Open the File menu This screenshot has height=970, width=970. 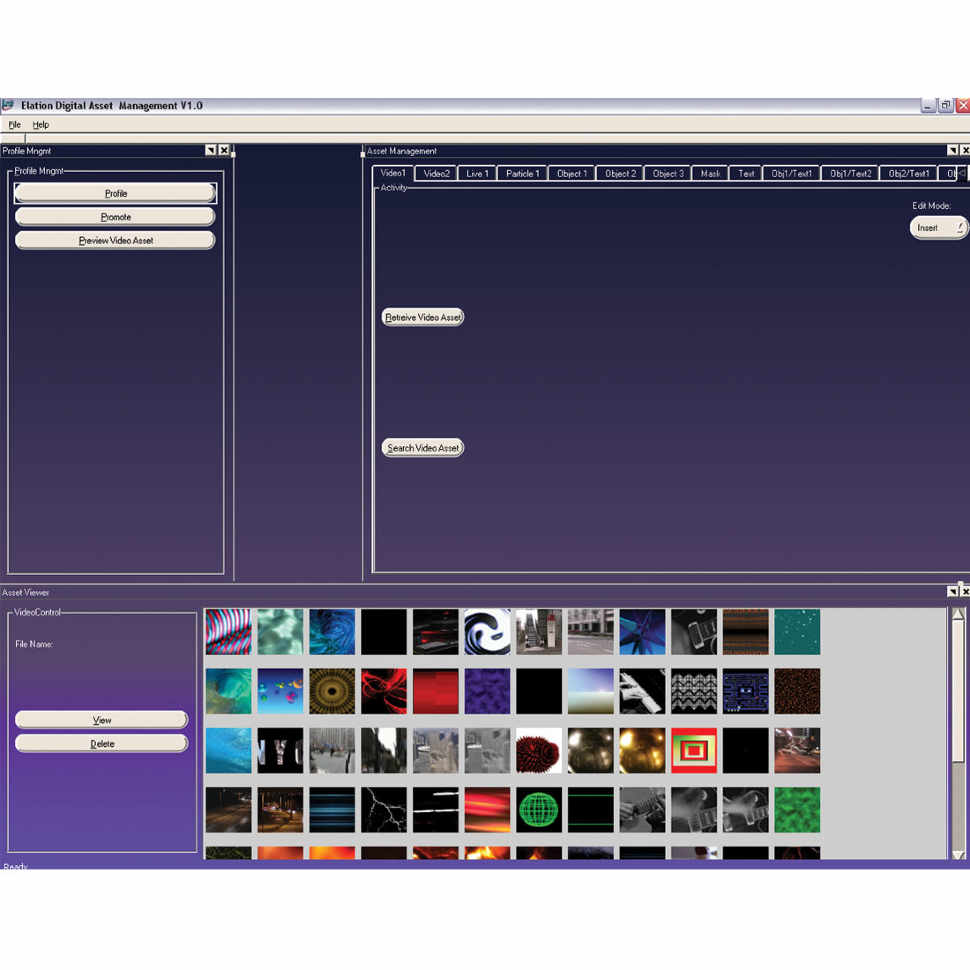coord(14,124)
